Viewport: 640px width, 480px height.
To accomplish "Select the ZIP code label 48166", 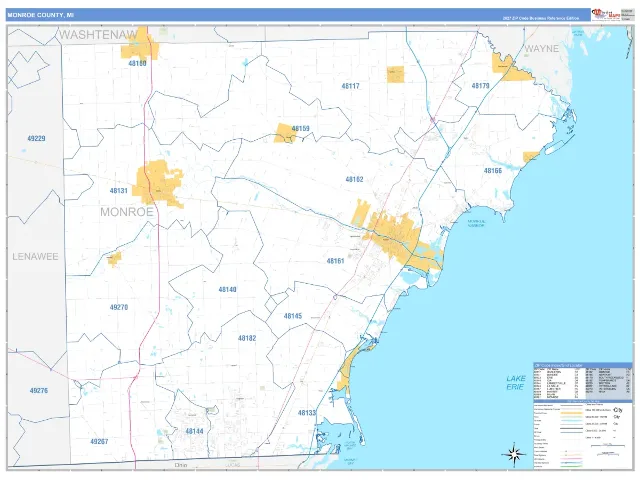I will pos(493,171).
